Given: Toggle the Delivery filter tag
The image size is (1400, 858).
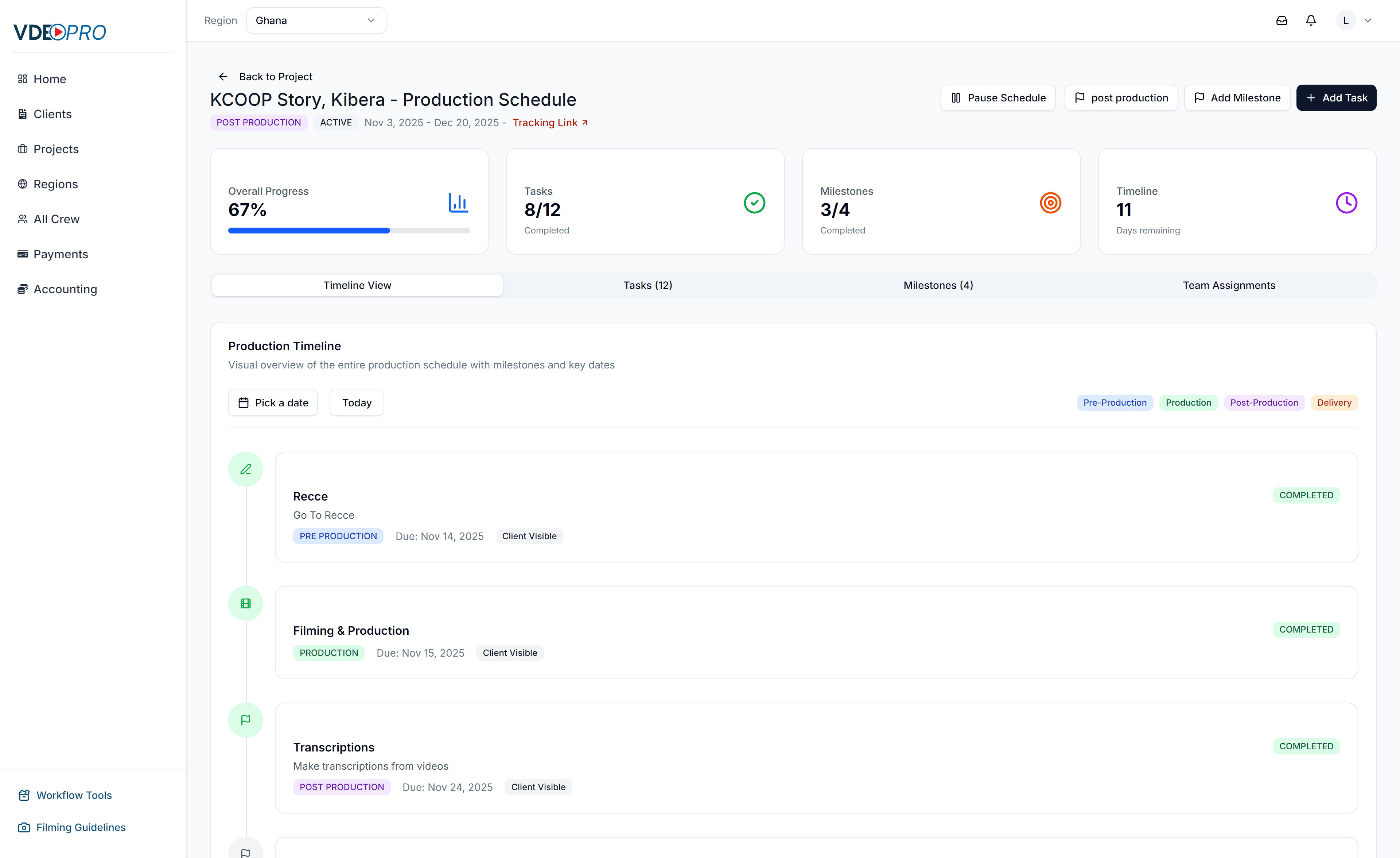Looking at the screenshot, I should coord(1334,403).
